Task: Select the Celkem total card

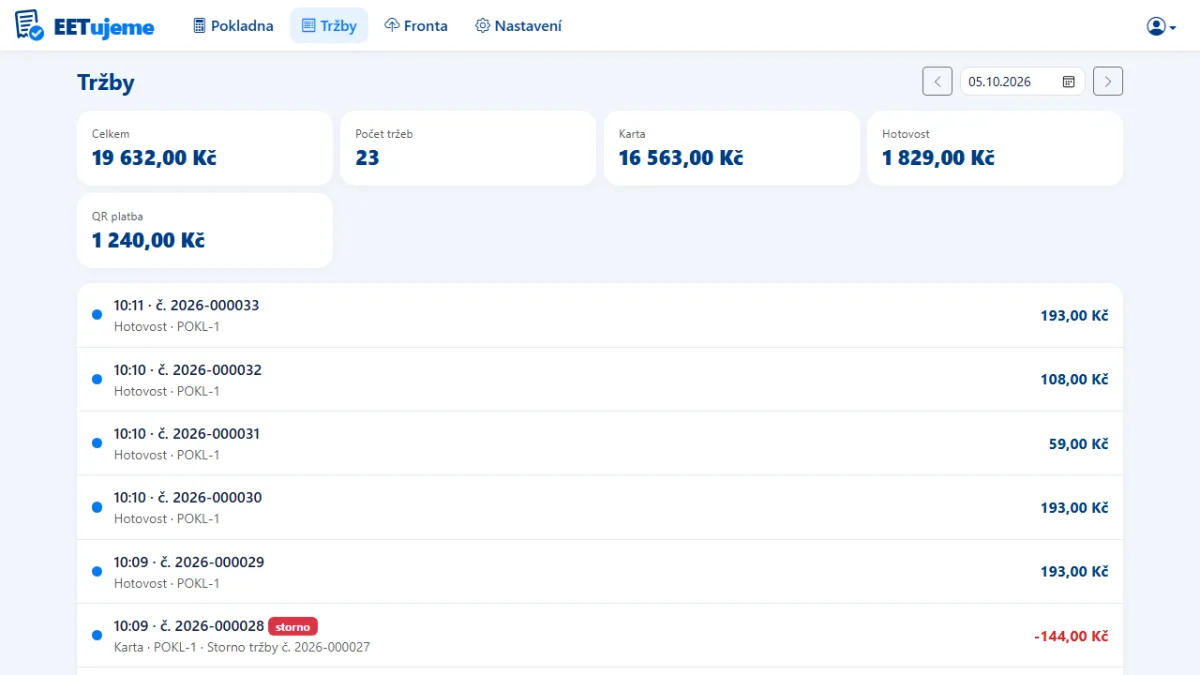Action: pyautogui.click(x=205, y=148)
